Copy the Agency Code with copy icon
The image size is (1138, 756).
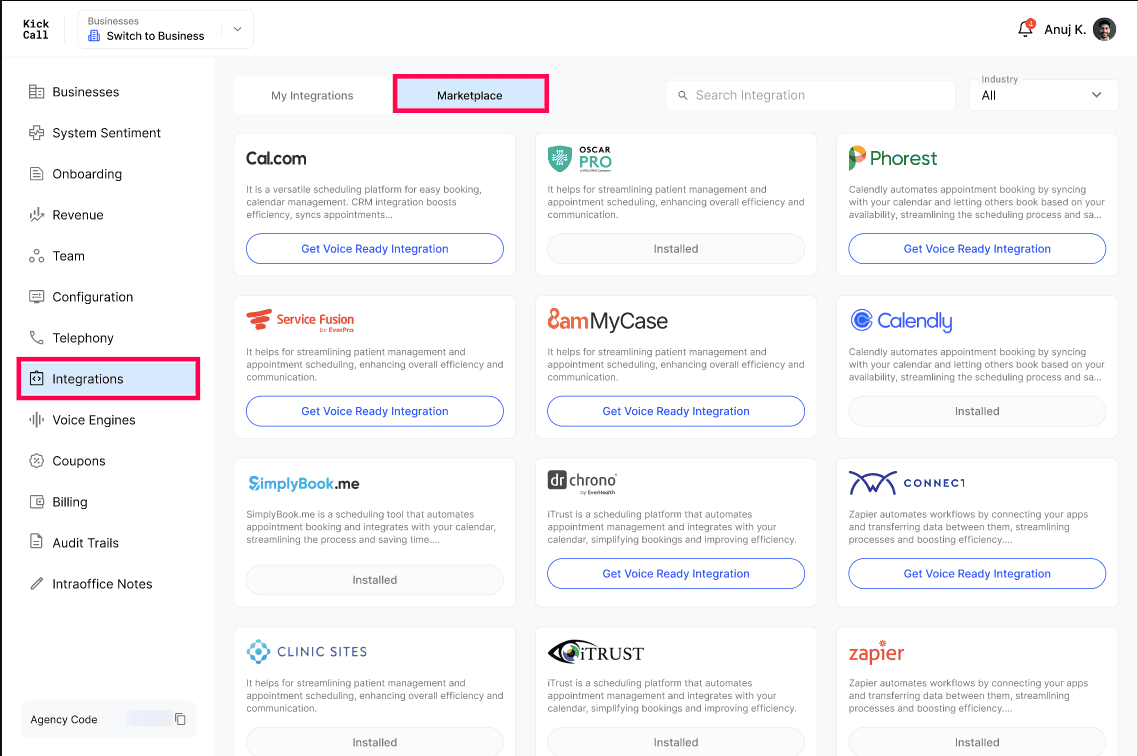pos(180,719)
